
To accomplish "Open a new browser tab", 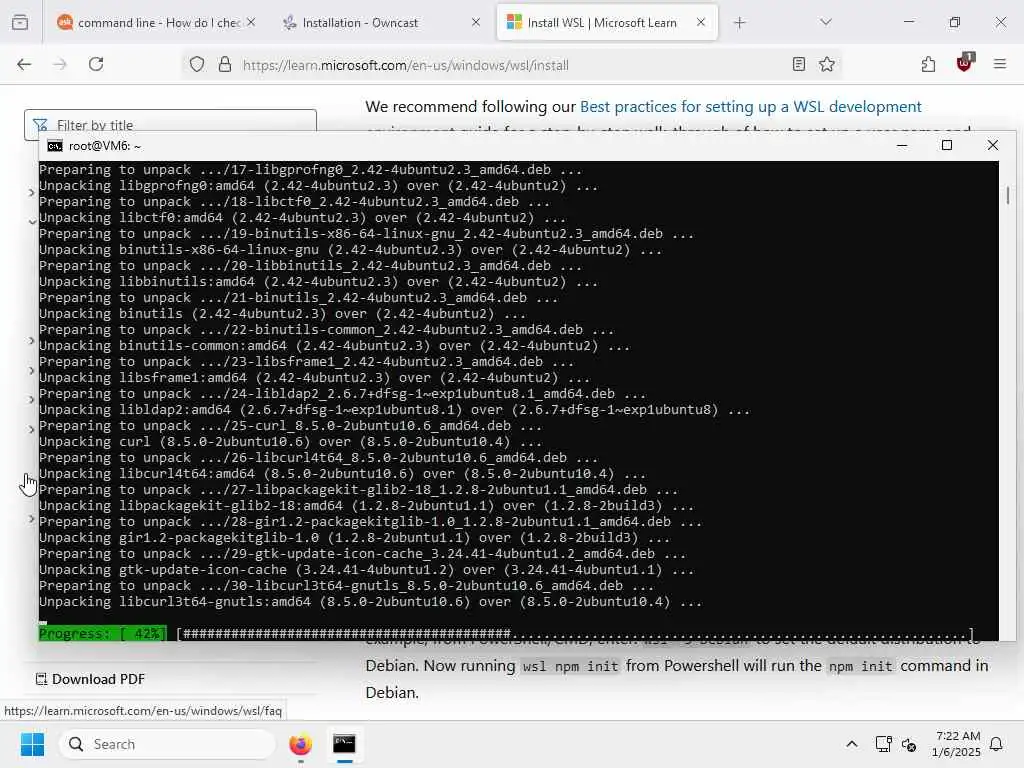I will click(739, 23).
